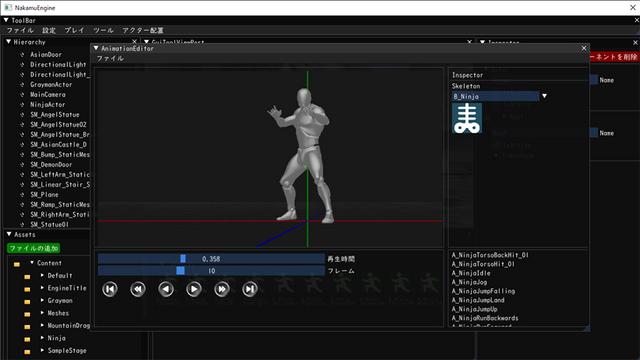Collapse the Assets panel header triangle
The height and width of the screenshot is (360, 640).
[x=9, y=234]
